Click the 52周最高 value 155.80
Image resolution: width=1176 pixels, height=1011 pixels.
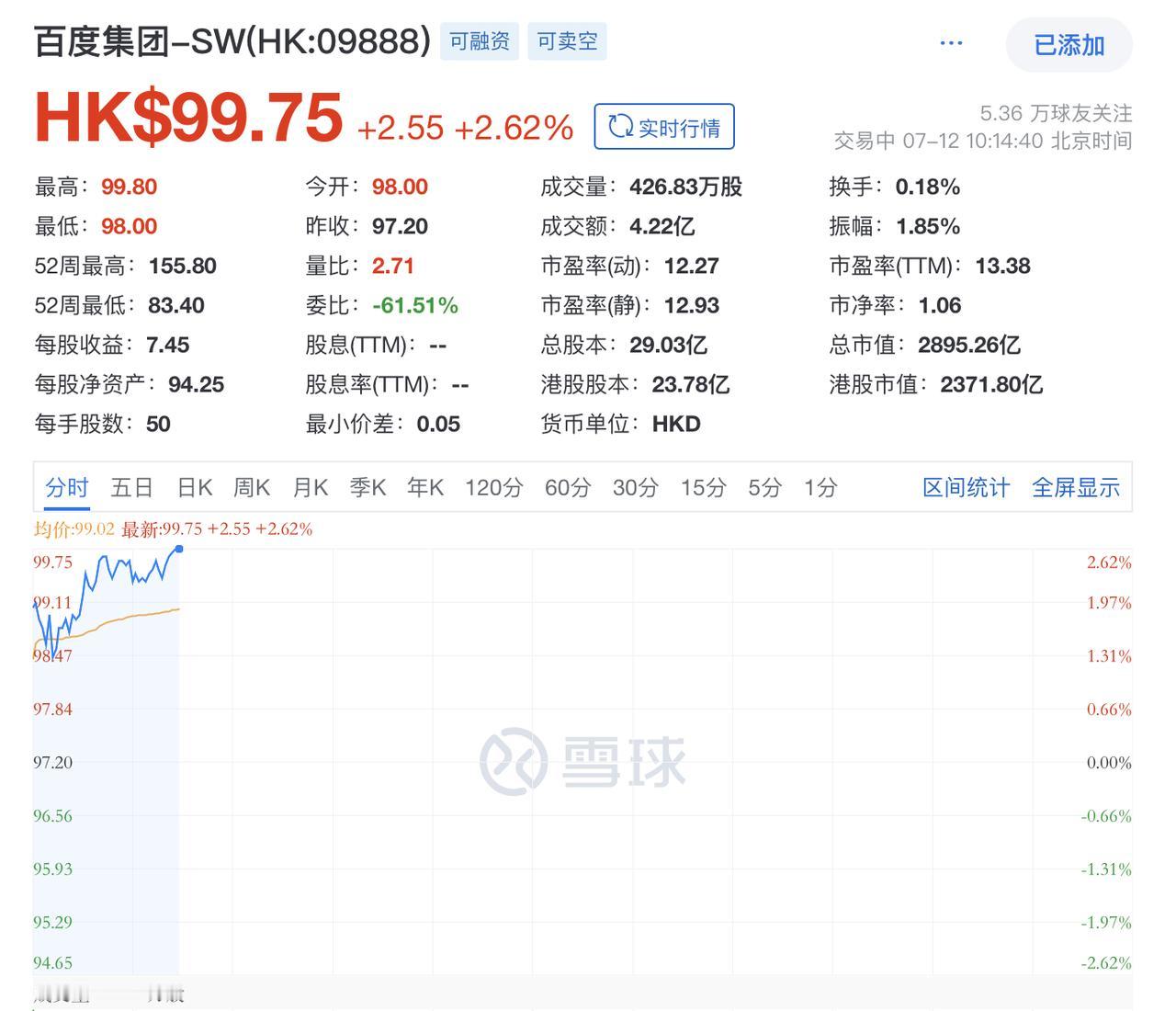click(x=183, y=266)
